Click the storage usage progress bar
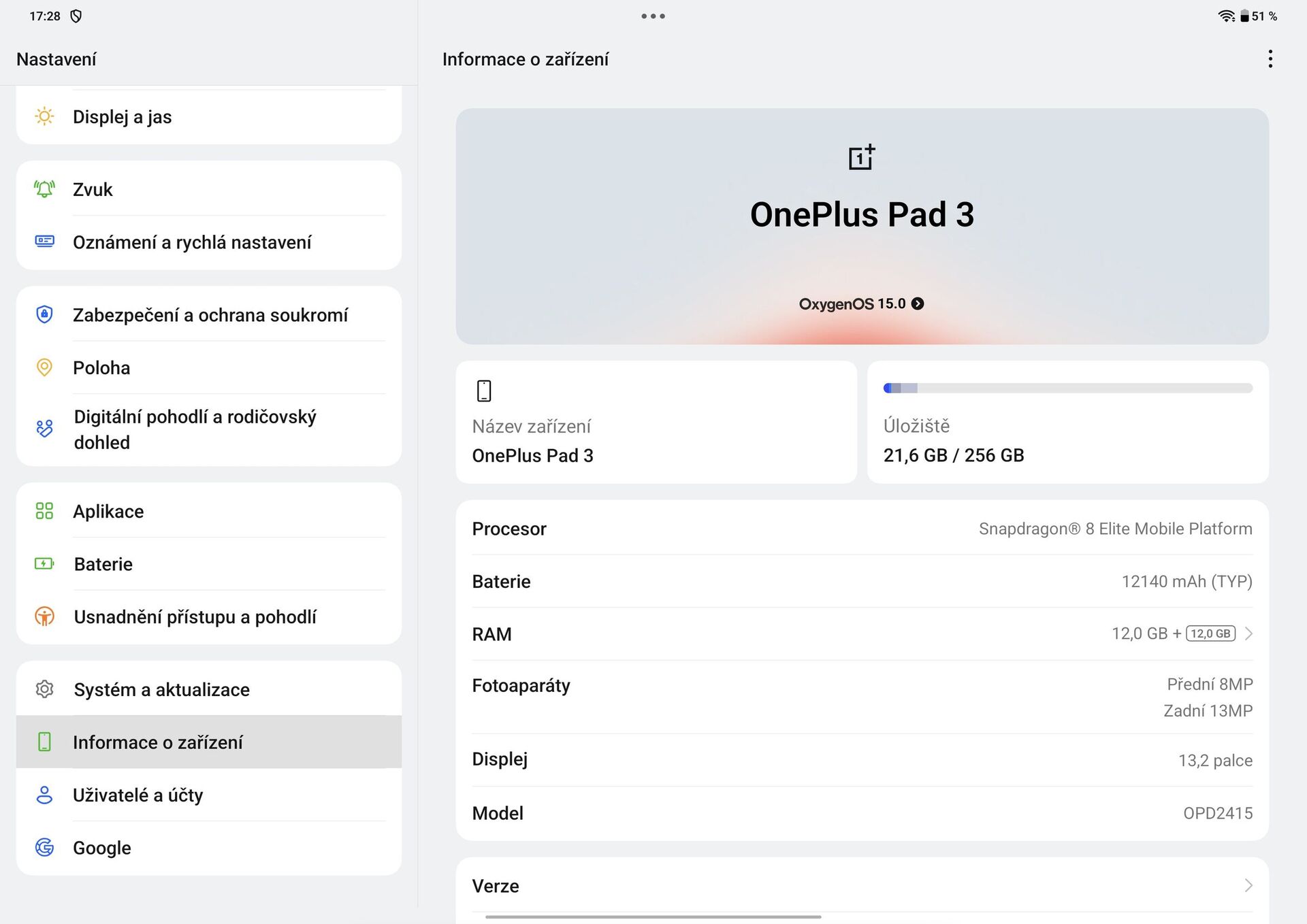 click(x=1067, y=387)
